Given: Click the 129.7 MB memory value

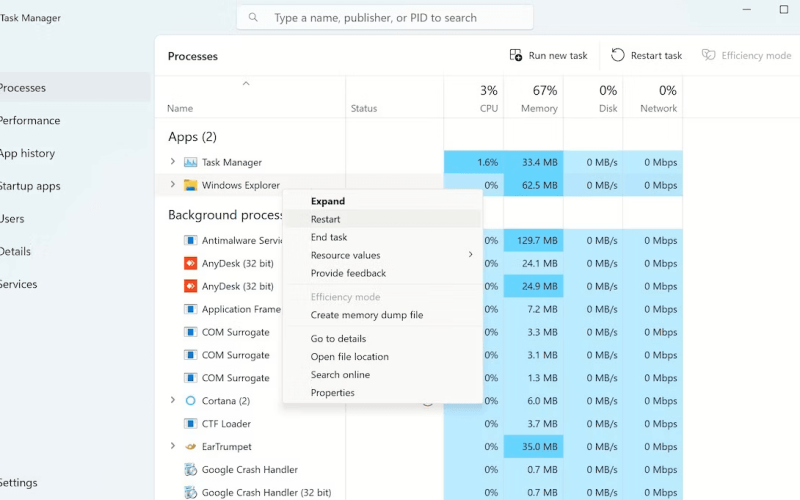Looking at the screenshot, I should coord(534,240).
